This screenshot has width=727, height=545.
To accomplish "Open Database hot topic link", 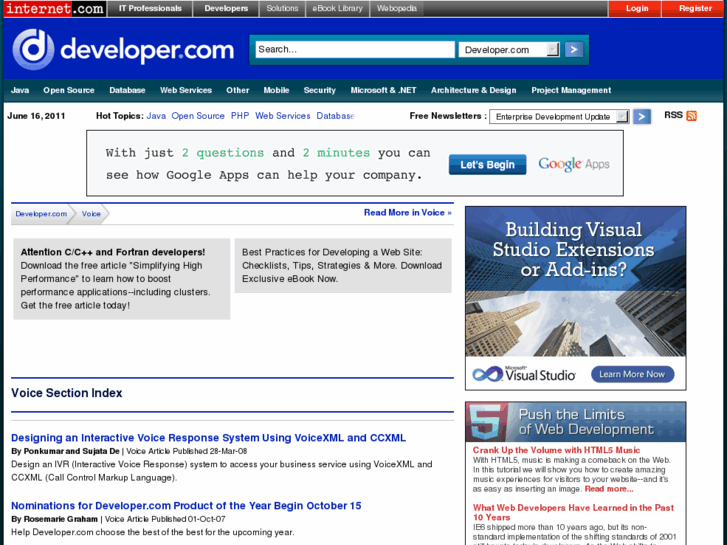I will (335, 116).
